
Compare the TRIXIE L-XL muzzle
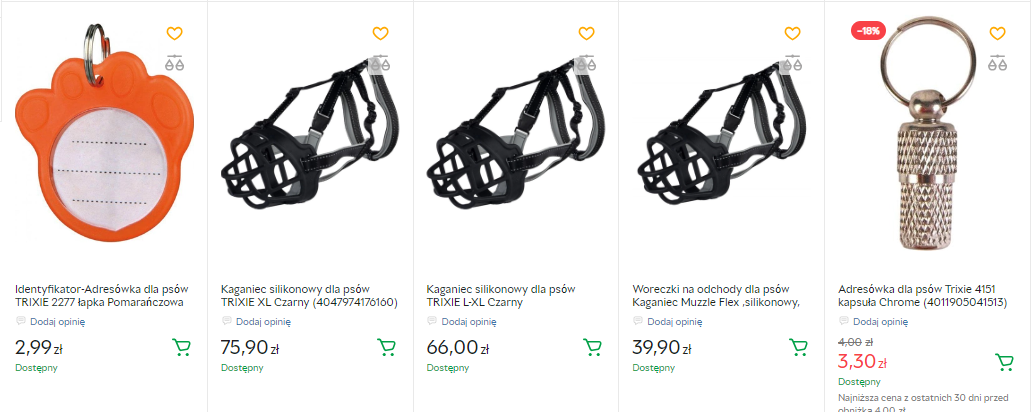pyautogui.click(x=586, y=62)
